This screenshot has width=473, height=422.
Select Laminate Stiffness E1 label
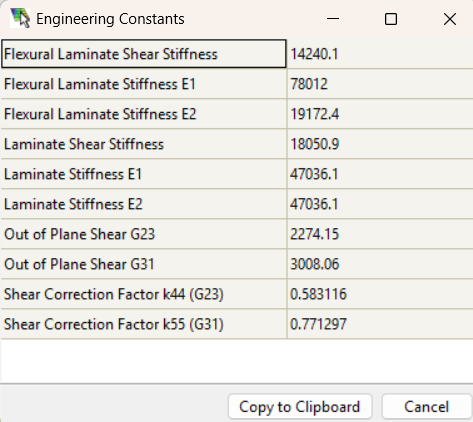coord(73,174)
